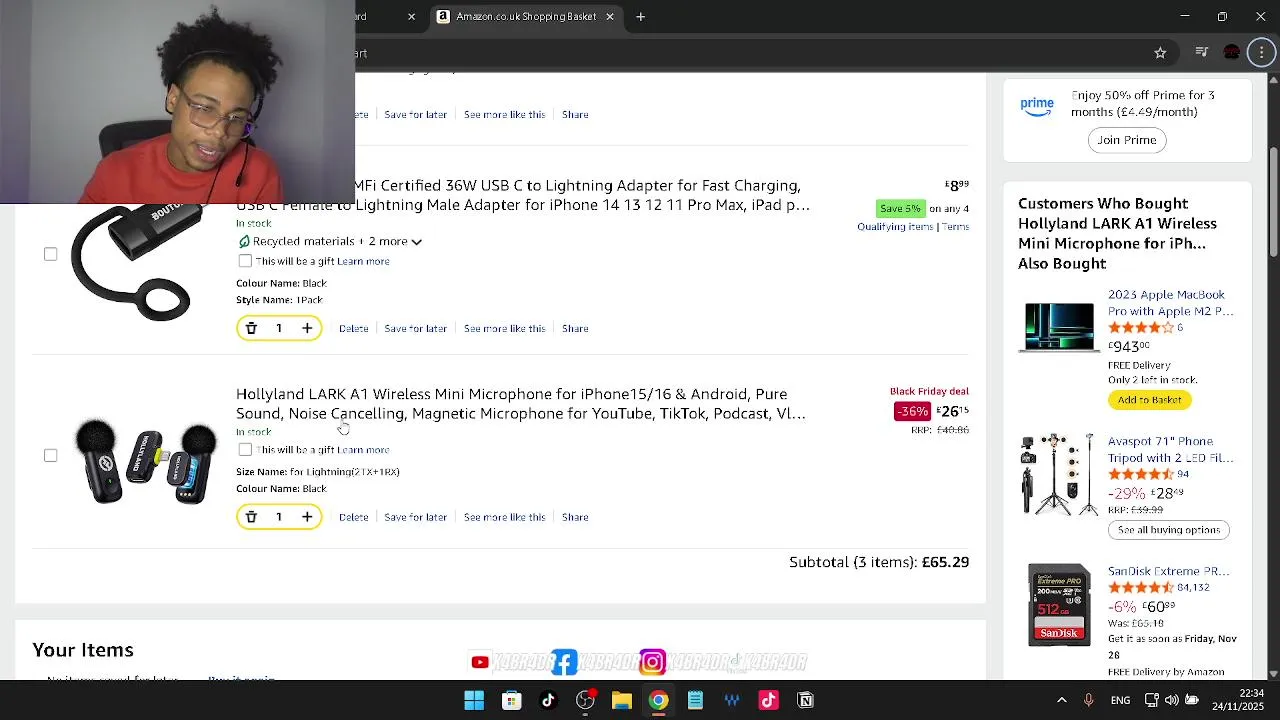Delete the USB C adapter from basket
This screenshot has width=1280, height=720.
[353, 328]
